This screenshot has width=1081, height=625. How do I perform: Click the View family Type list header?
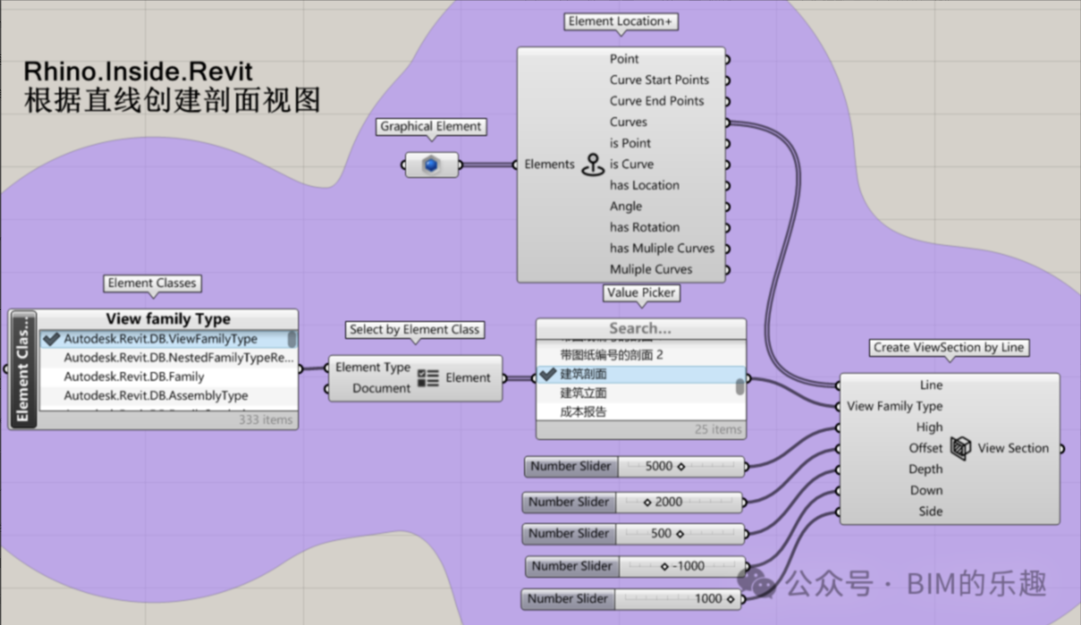168,319
